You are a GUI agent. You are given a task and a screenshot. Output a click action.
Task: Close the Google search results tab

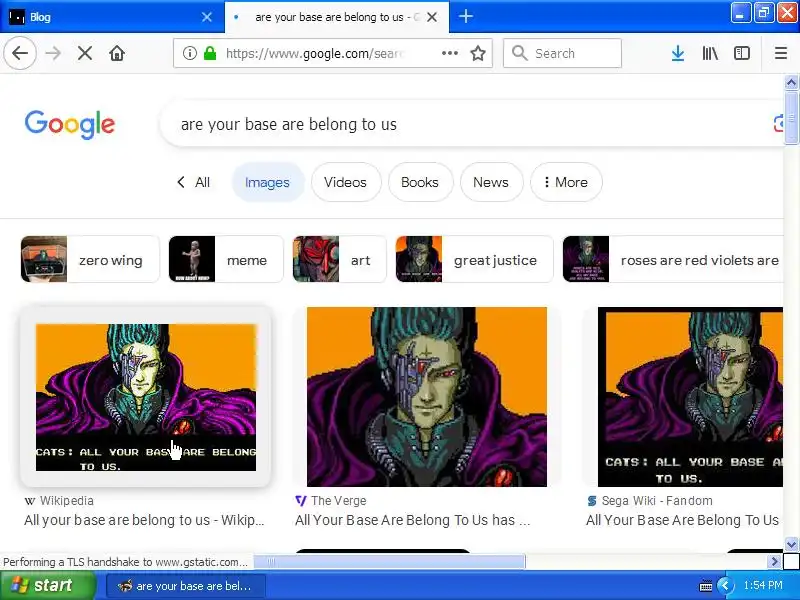coord(432,17)
